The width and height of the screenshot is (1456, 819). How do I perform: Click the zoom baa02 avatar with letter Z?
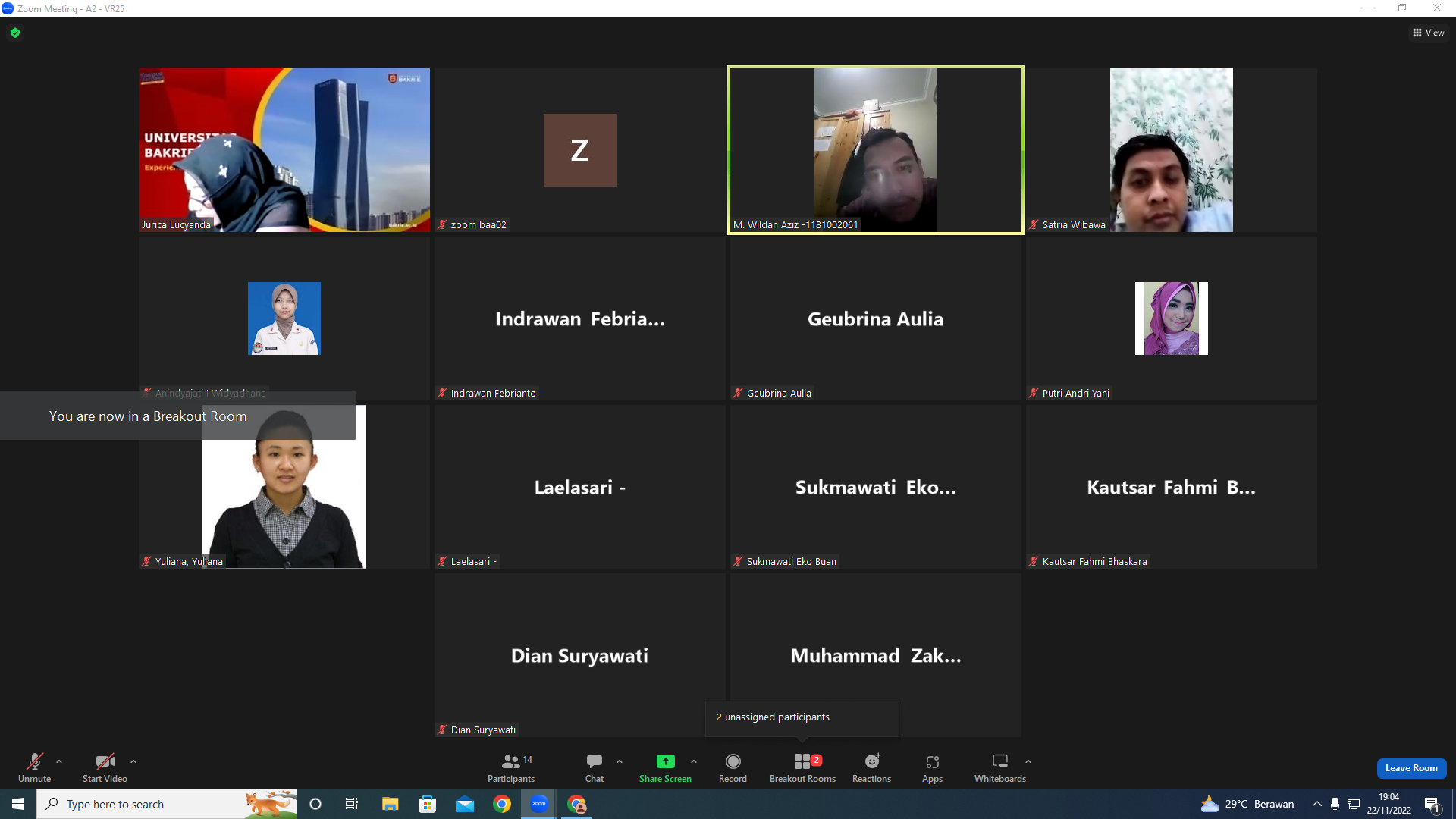click(580, 150)
